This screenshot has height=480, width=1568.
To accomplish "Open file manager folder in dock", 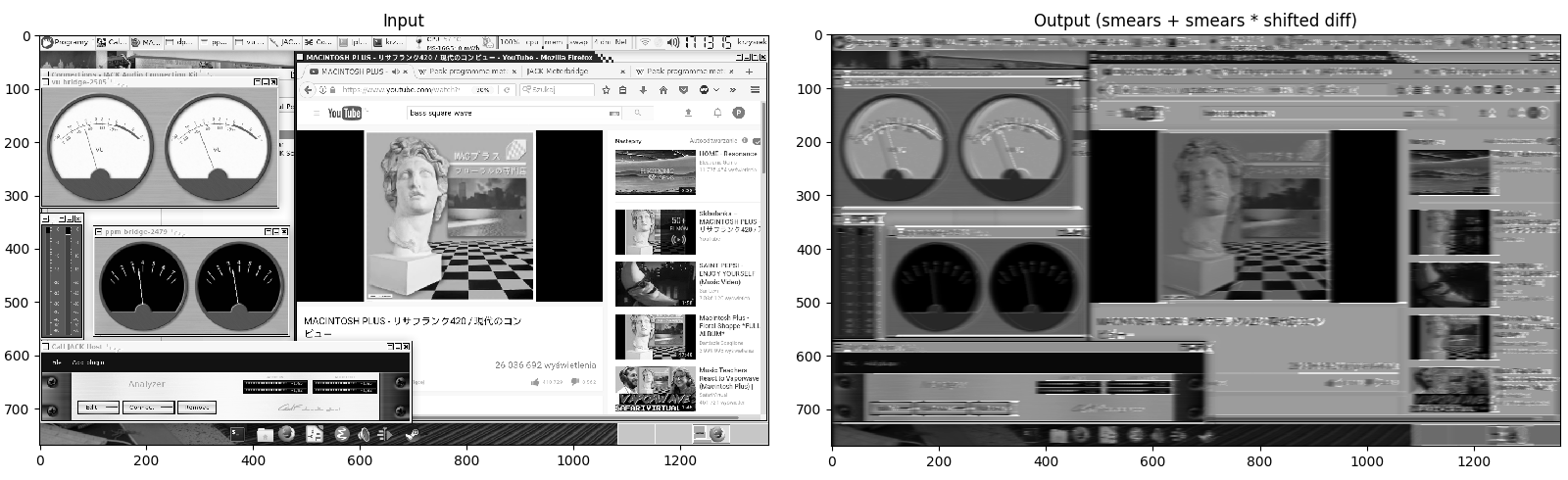I will [265, 434].
